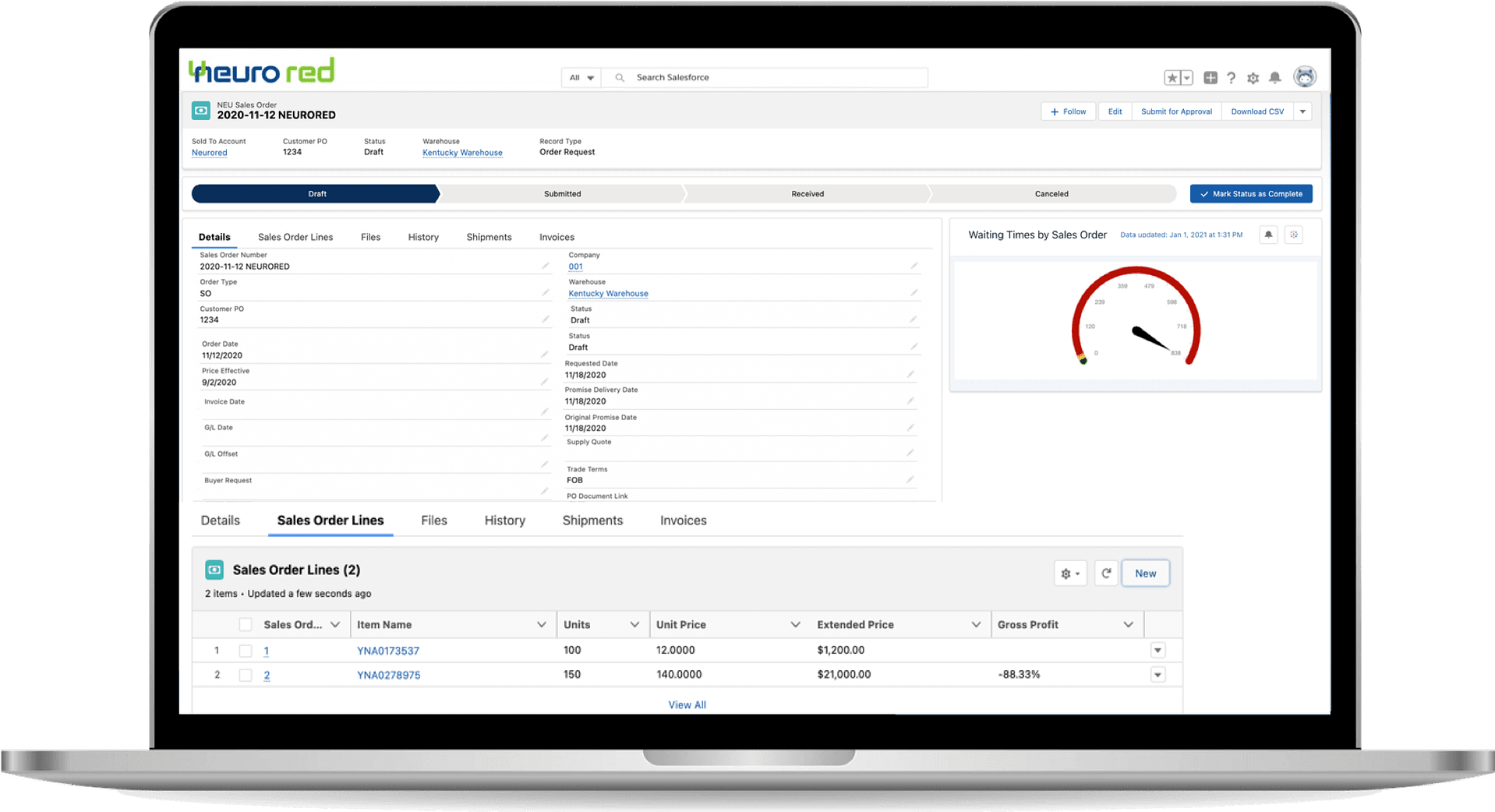
Task: Edit the Order Date field pencil
Action: coord(545,355)
